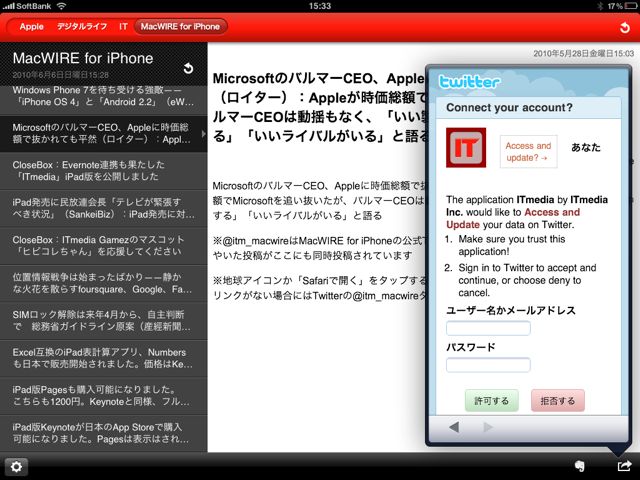Open settings gear at the bottom left
The width and height of the screenshot is (640, 480).
[16, 467]
